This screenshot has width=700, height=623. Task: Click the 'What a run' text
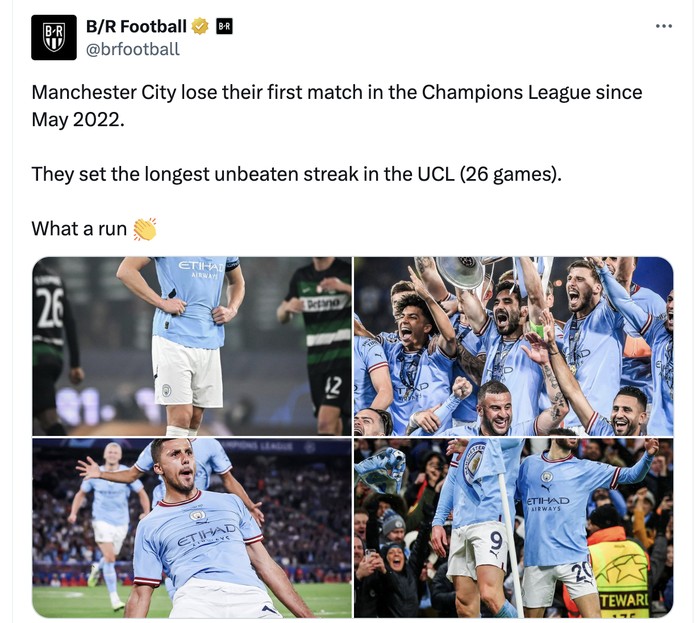79,228
